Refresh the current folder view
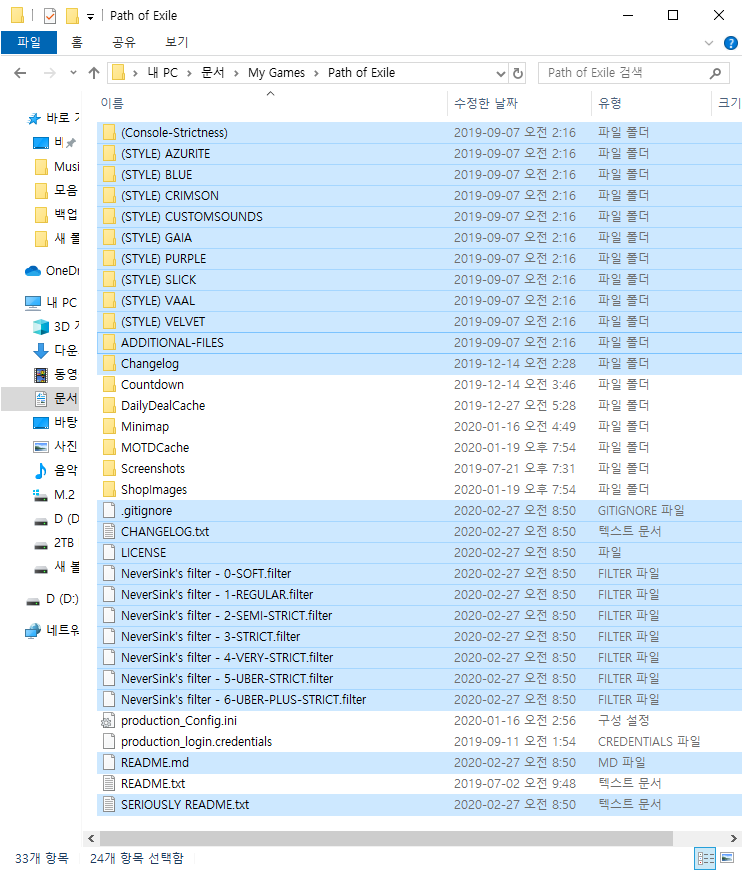This screenshot has width=743, height=871. tap(518, 73)
